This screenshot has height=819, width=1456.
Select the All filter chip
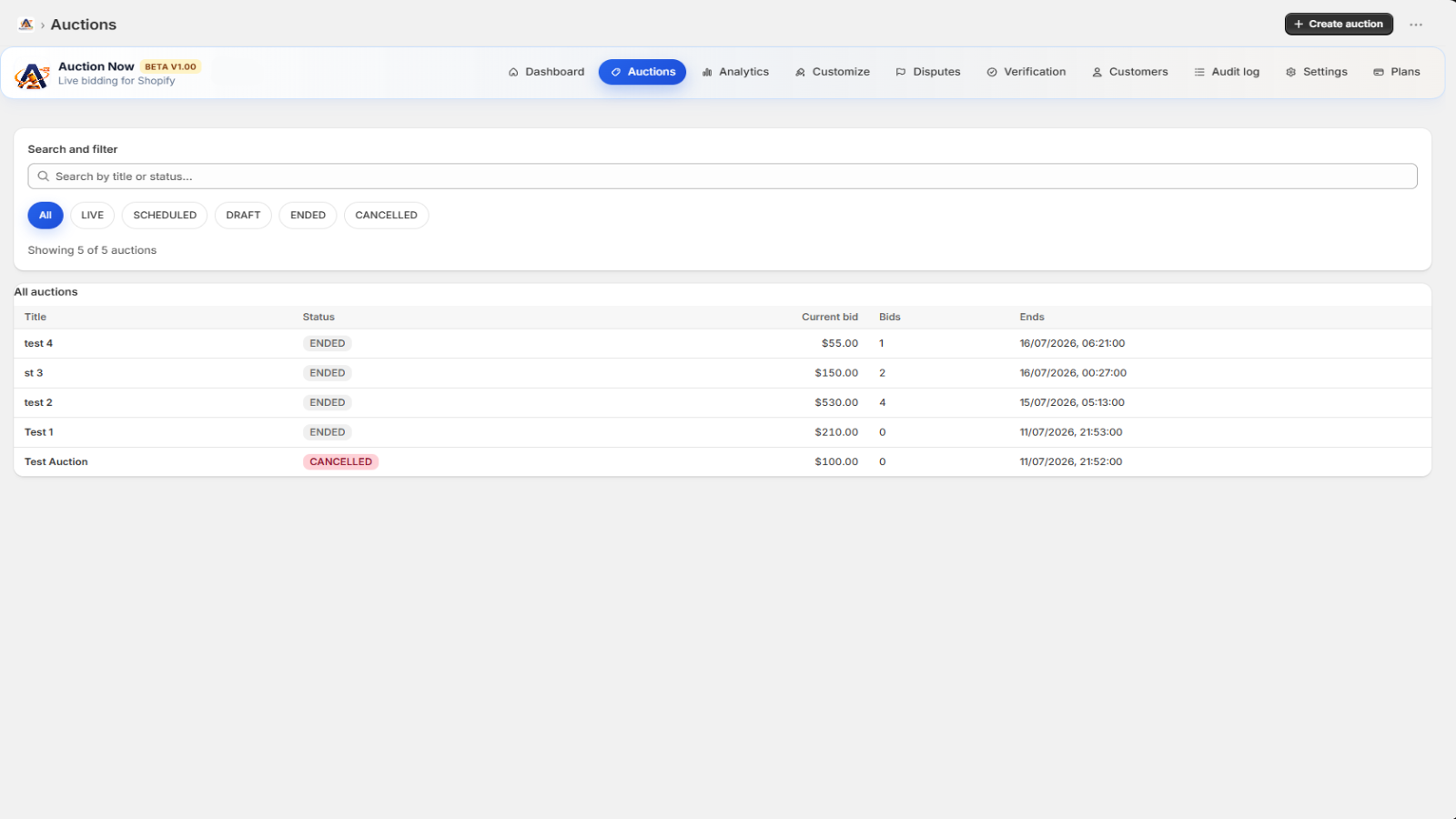click(x=45, y=216)
